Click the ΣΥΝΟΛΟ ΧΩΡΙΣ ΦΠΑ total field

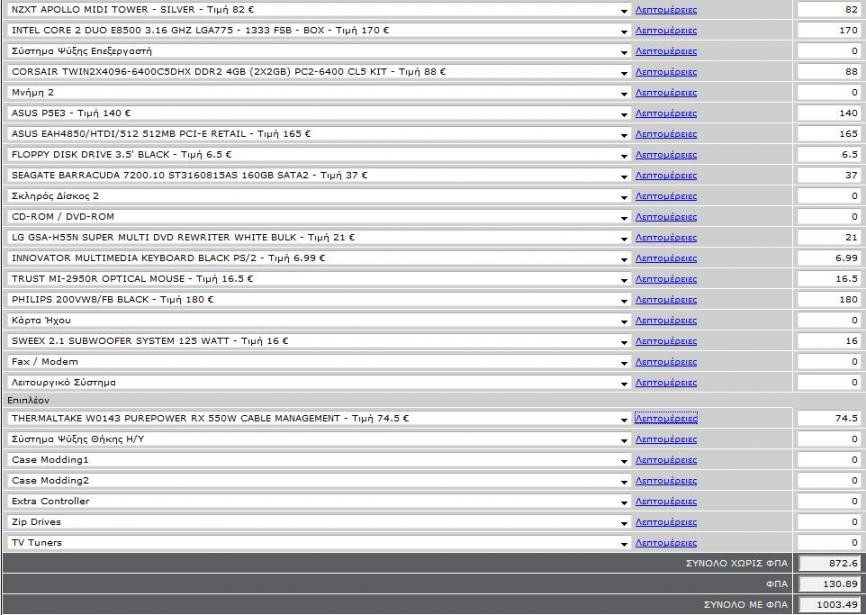coord(830,564)
